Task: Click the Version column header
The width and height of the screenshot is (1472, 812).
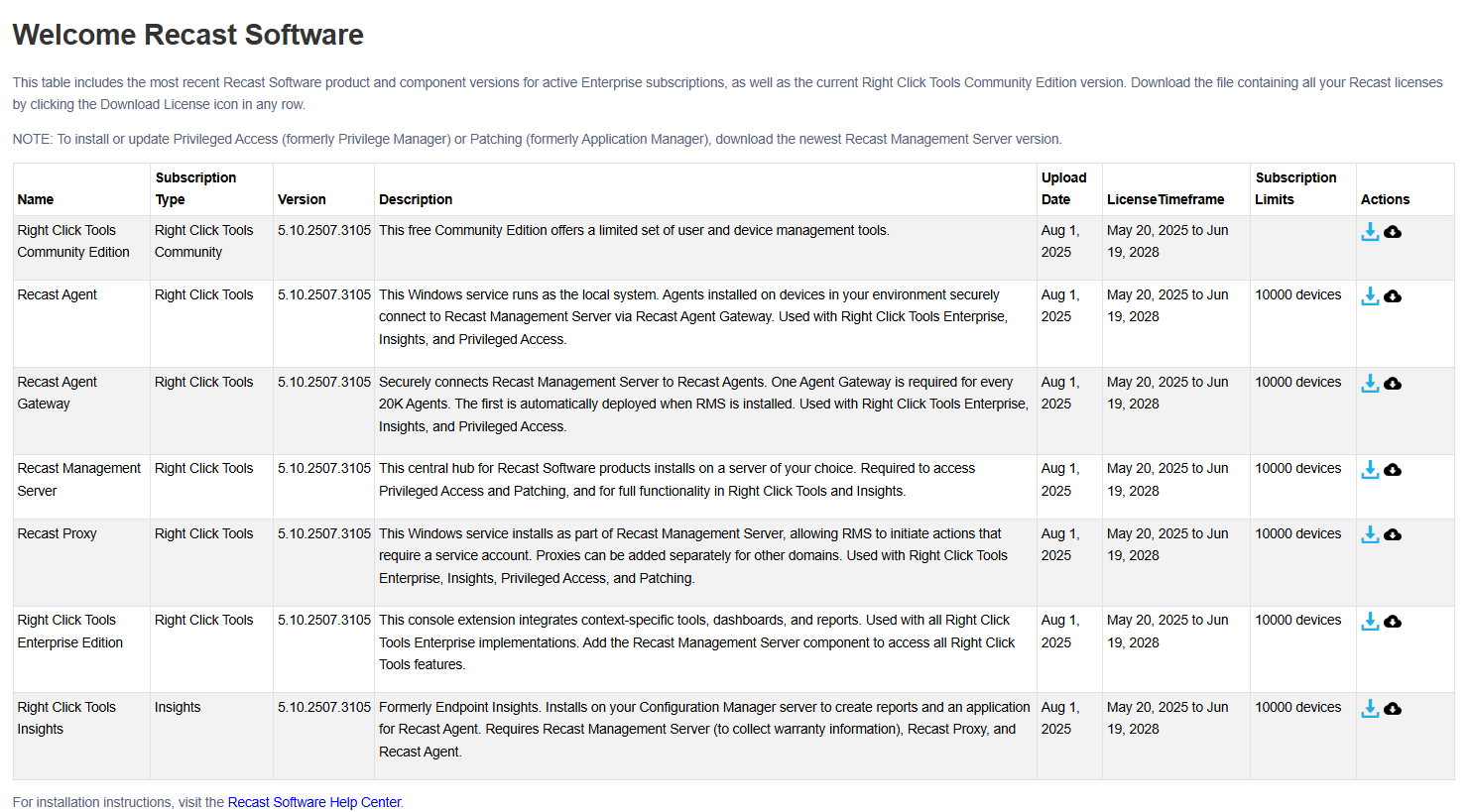Action: pyautogui.click(x=302, y=199)
